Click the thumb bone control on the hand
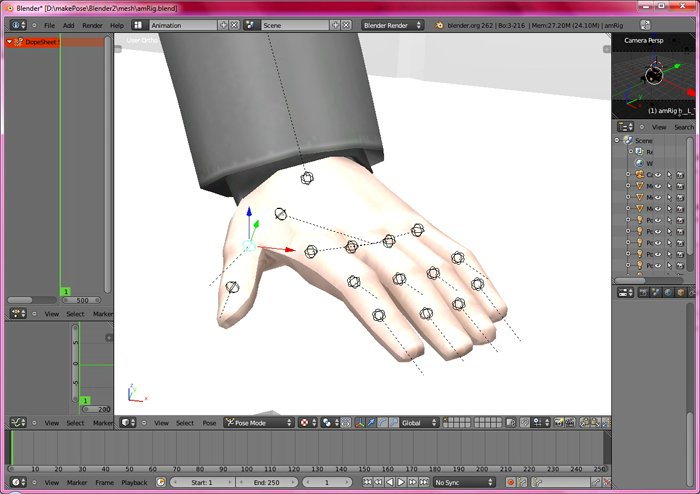Viewport: 700px width, 494px height. pyautogui.click(x=233, y=287)
